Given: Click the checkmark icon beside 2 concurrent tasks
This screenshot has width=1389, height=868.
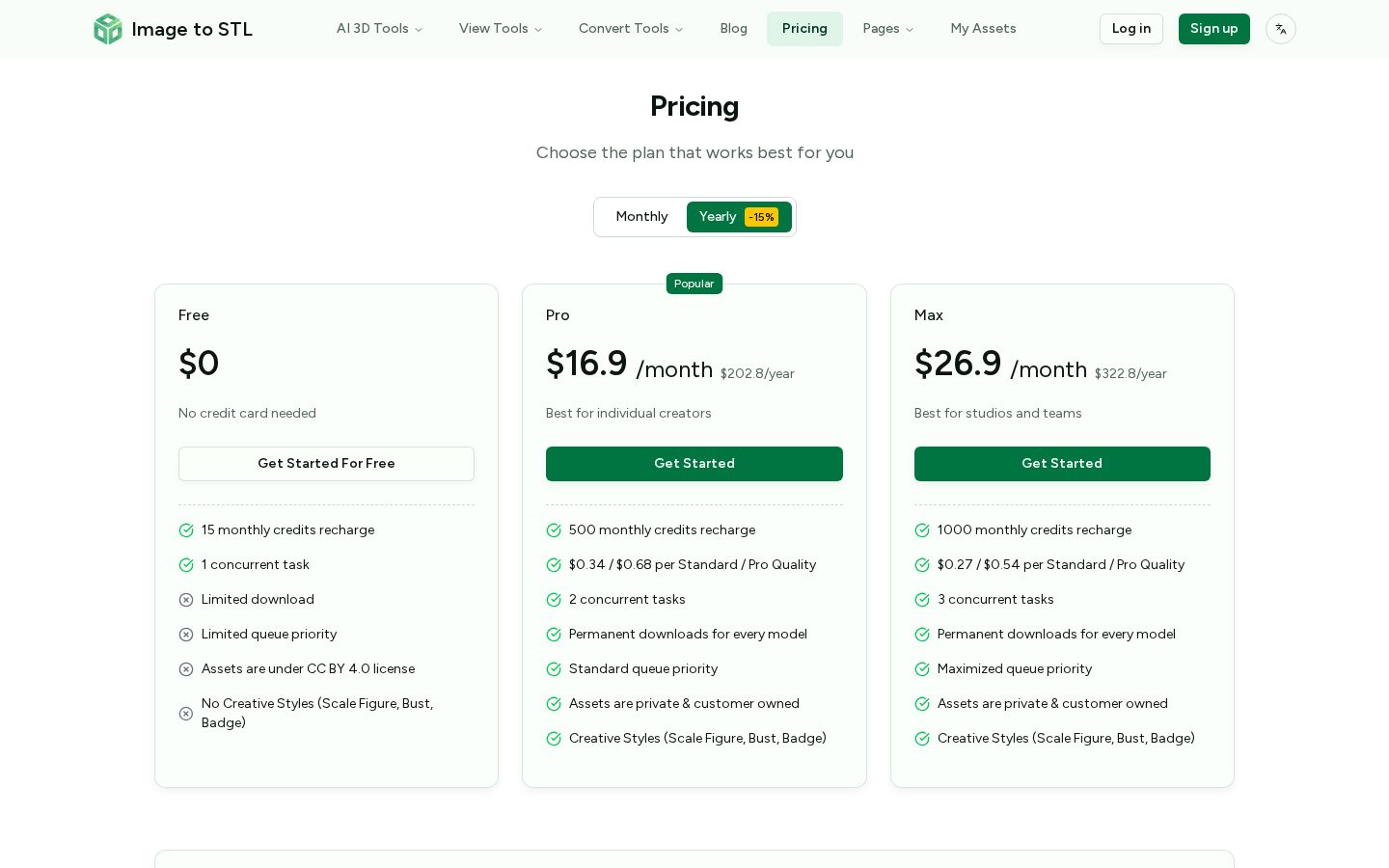Looking at the screenshot, I should click(554, 600).
